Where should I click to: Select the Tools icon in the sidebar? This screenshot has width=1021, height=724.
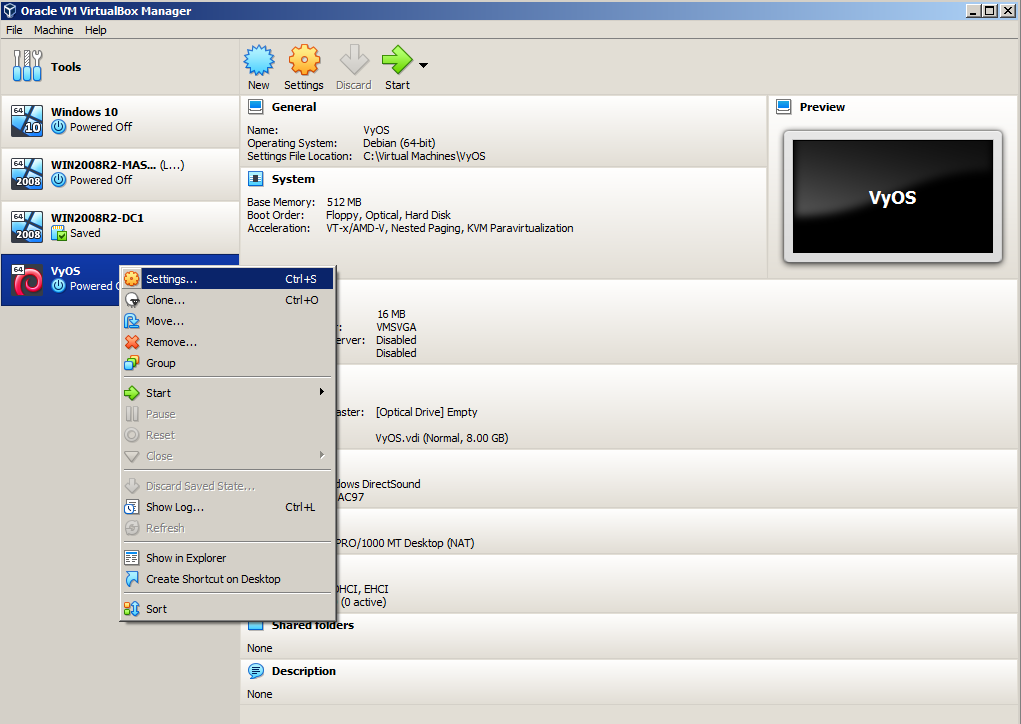(x=66, y=66)
